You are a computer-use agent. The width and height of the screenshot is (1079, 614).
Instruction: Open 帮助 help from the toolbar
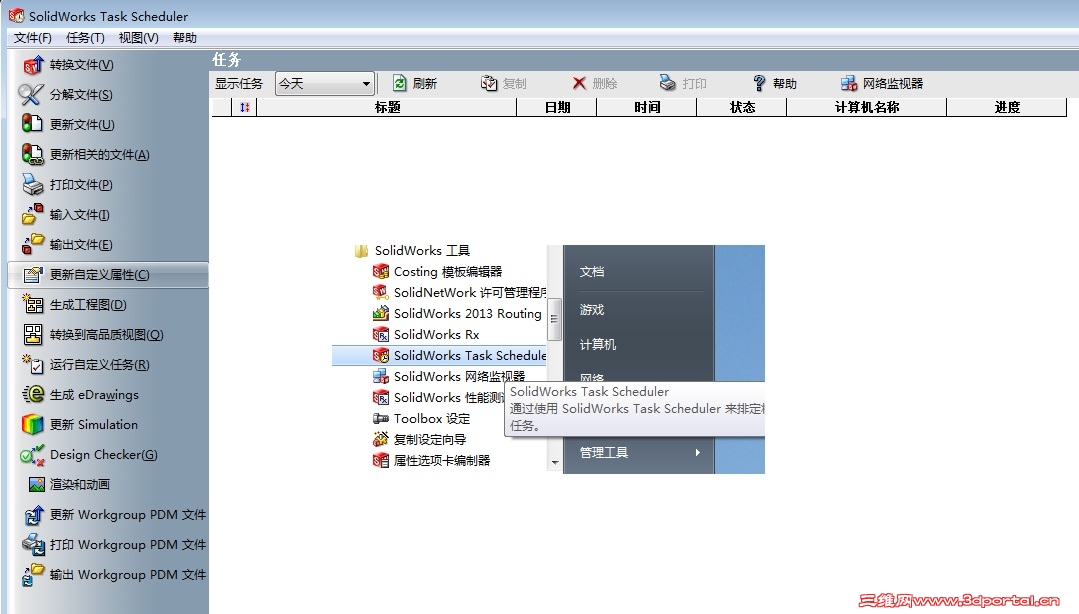[774, 83]
